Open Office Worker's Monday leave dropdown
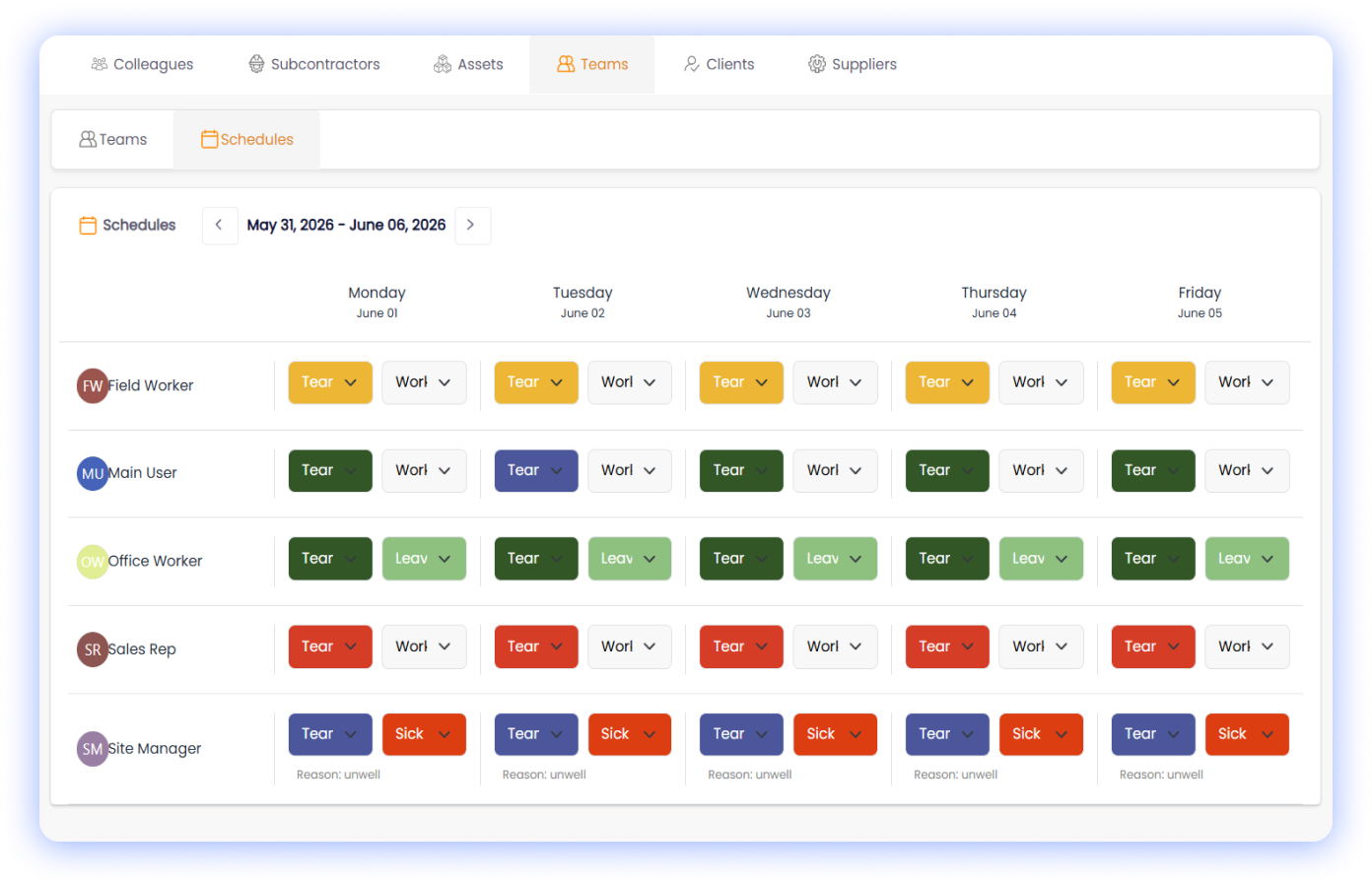This screenshot has height=885, width=1372. tap(424, 559)
